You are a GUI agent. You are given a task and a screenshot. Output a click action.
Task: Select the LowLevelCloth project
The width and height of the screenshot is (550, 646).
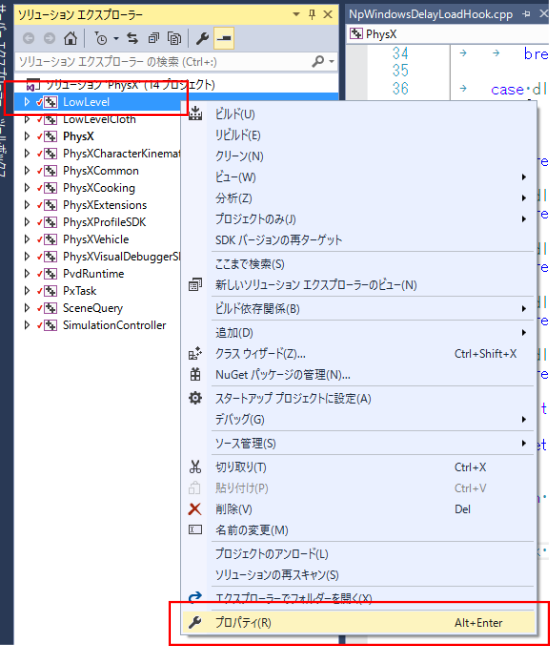click(x=99, y=119)
